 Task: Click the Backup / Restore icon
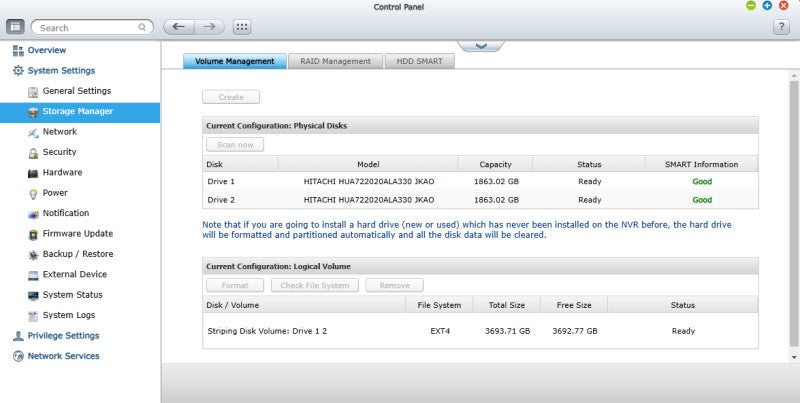tap(33, 255)
